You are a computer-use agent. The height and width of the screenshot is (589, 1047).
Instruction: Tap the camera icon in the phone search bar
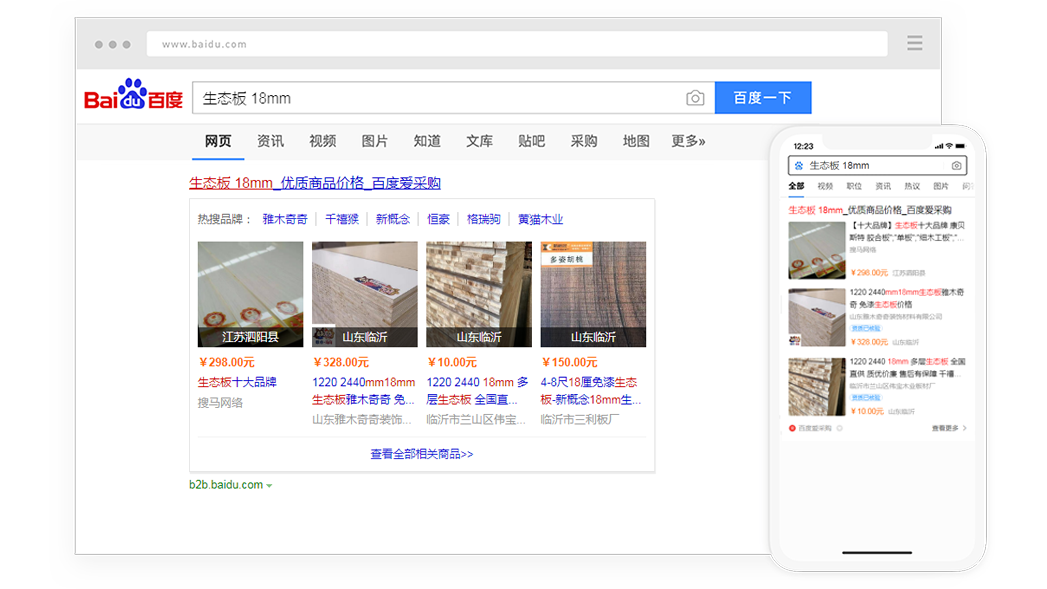pos(956,166)
